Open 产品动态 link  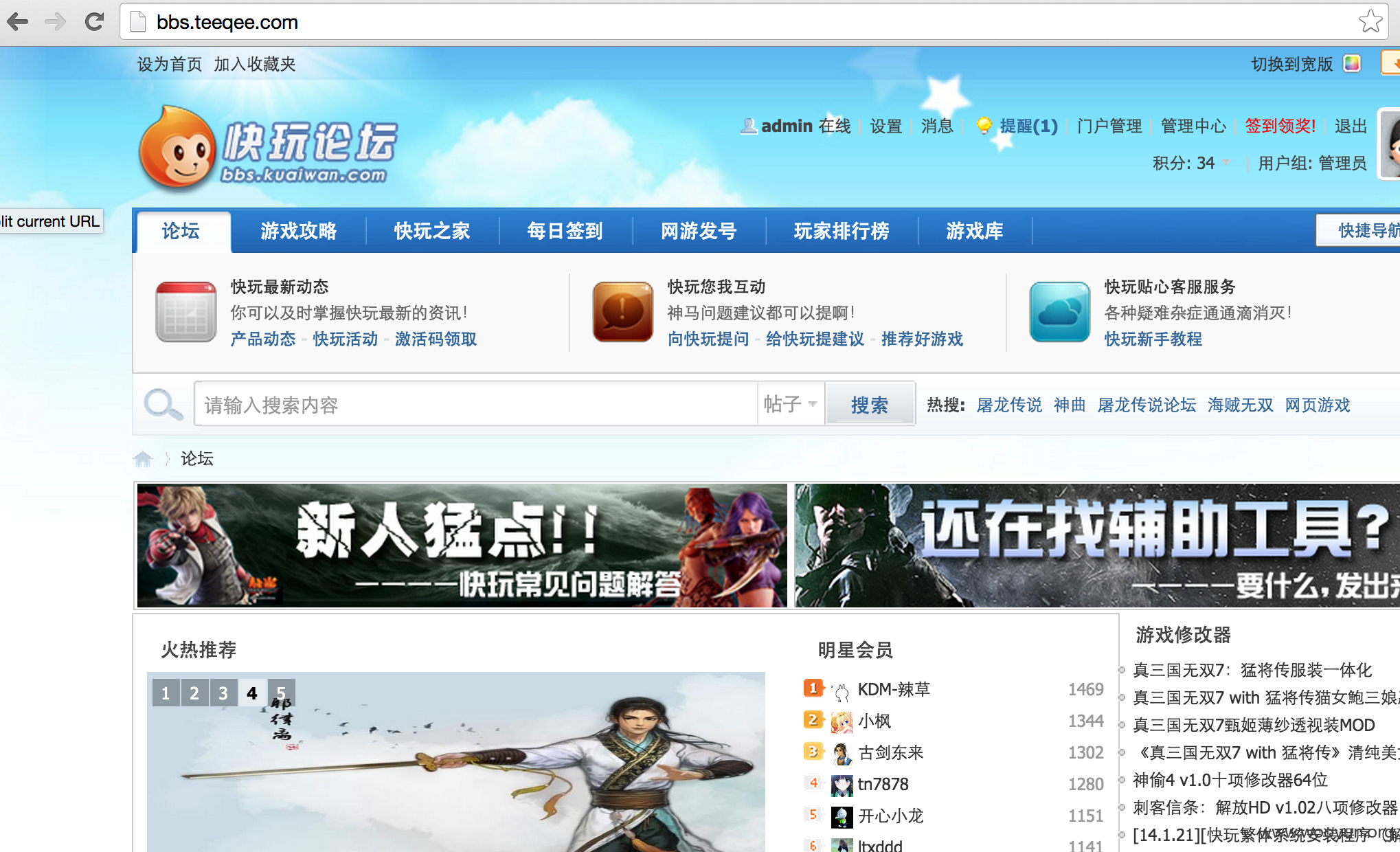[x=263, y=339]
